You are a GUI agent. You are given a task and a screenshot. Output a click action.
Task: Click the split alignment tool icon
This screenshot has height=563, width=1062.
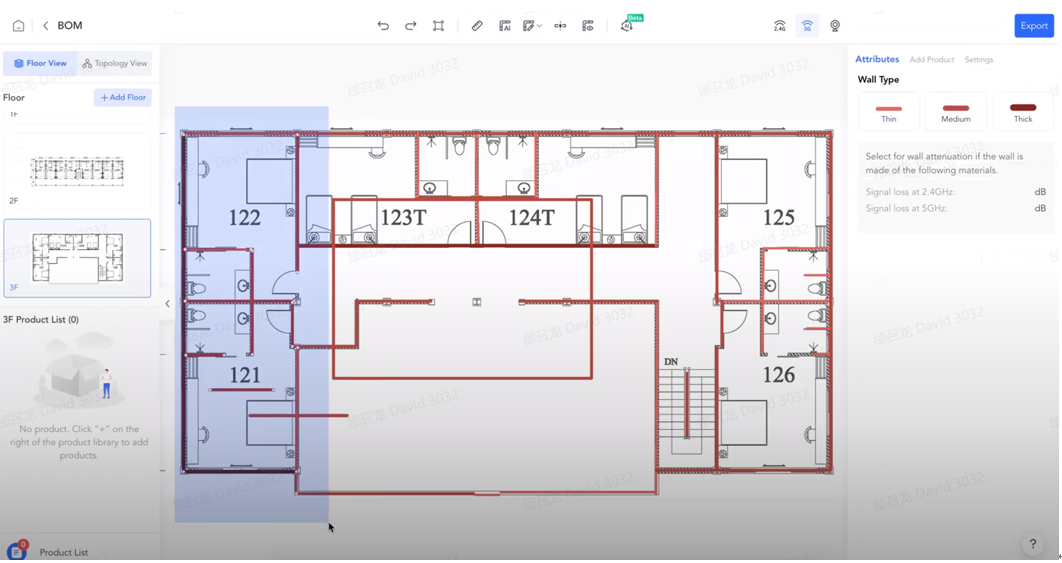click(560, 26)
